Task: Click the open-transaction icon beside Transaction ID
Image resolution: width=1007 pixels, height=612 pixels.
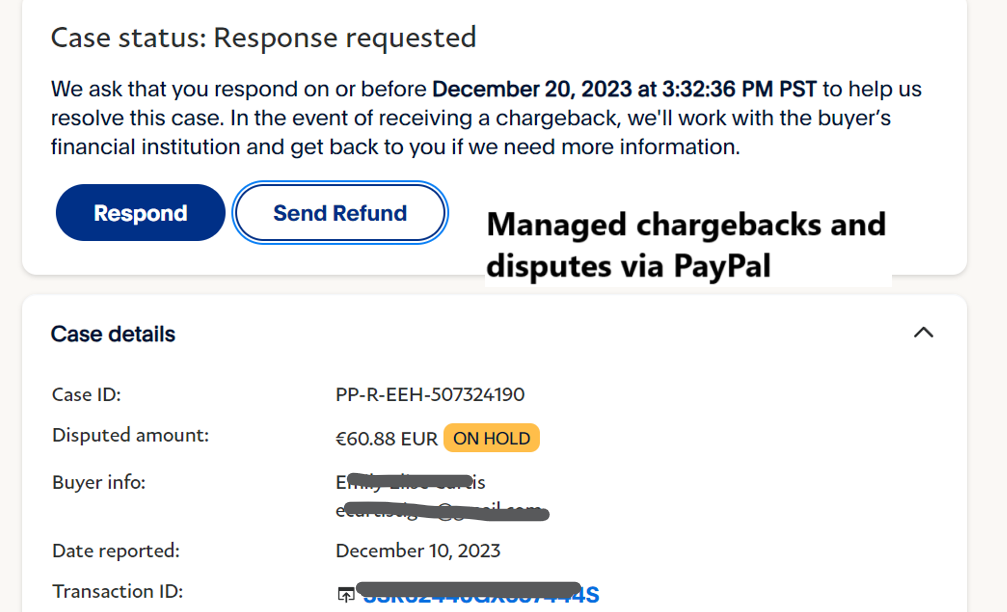Action: (x=345, y=595)
